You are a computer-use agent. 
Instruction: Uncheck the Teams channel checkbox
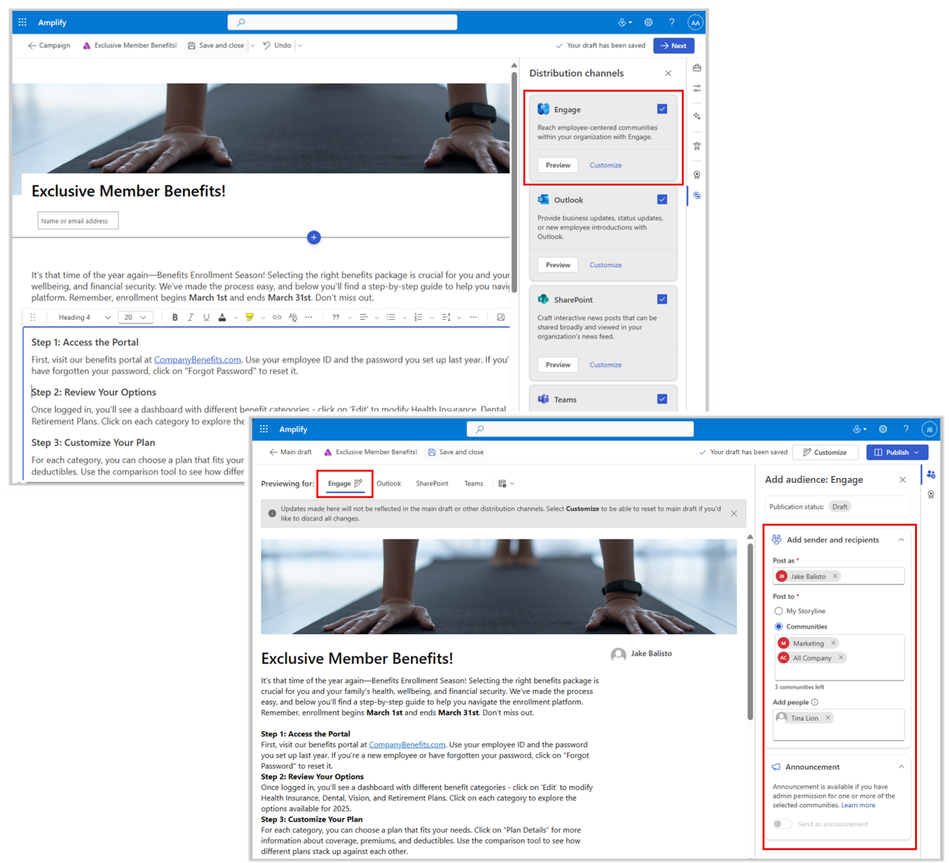(x=662, y=399)
